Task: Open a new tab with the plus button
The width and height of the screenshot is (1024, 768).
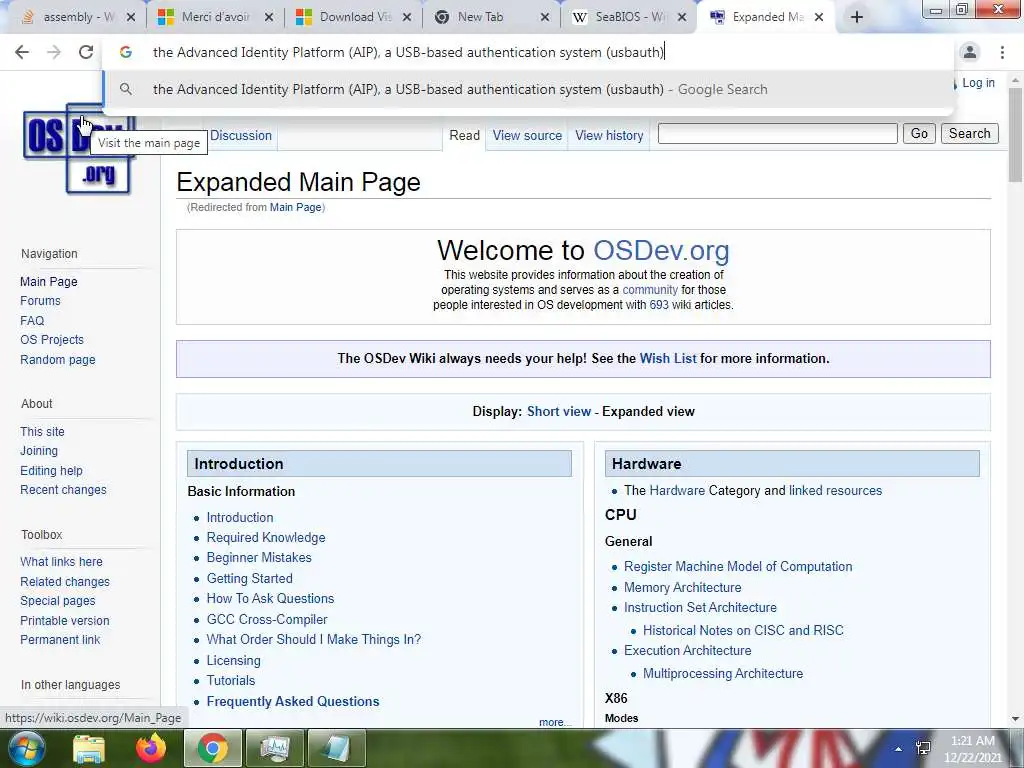Action: point(857,18)
